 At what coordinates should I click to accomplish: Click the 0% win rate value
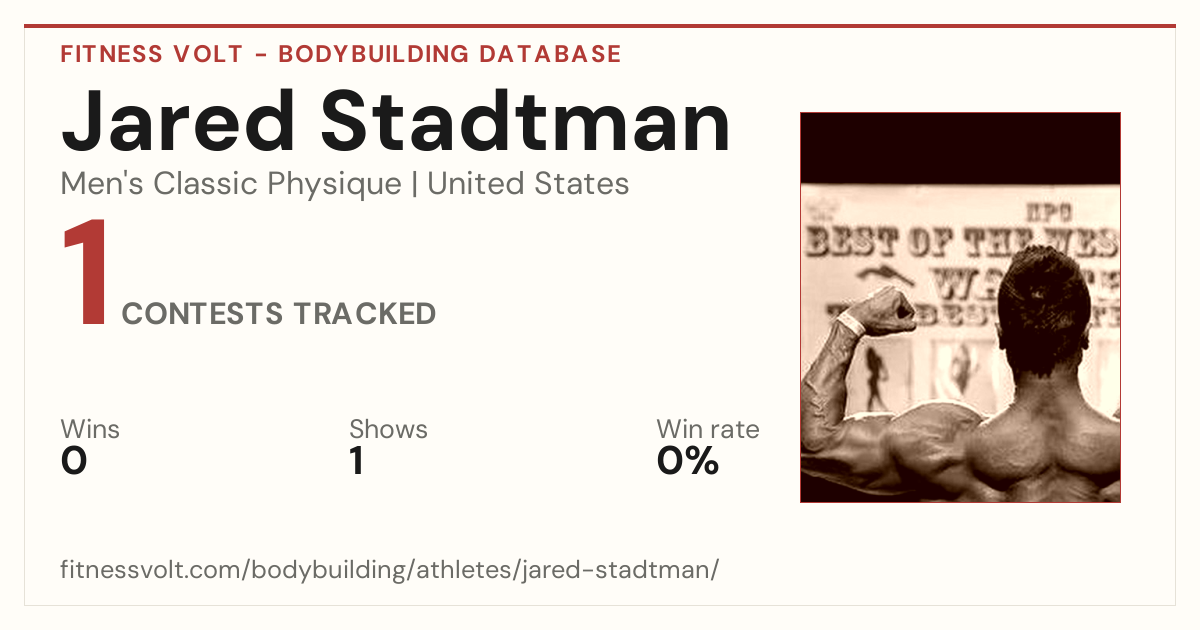coord(688,461)
